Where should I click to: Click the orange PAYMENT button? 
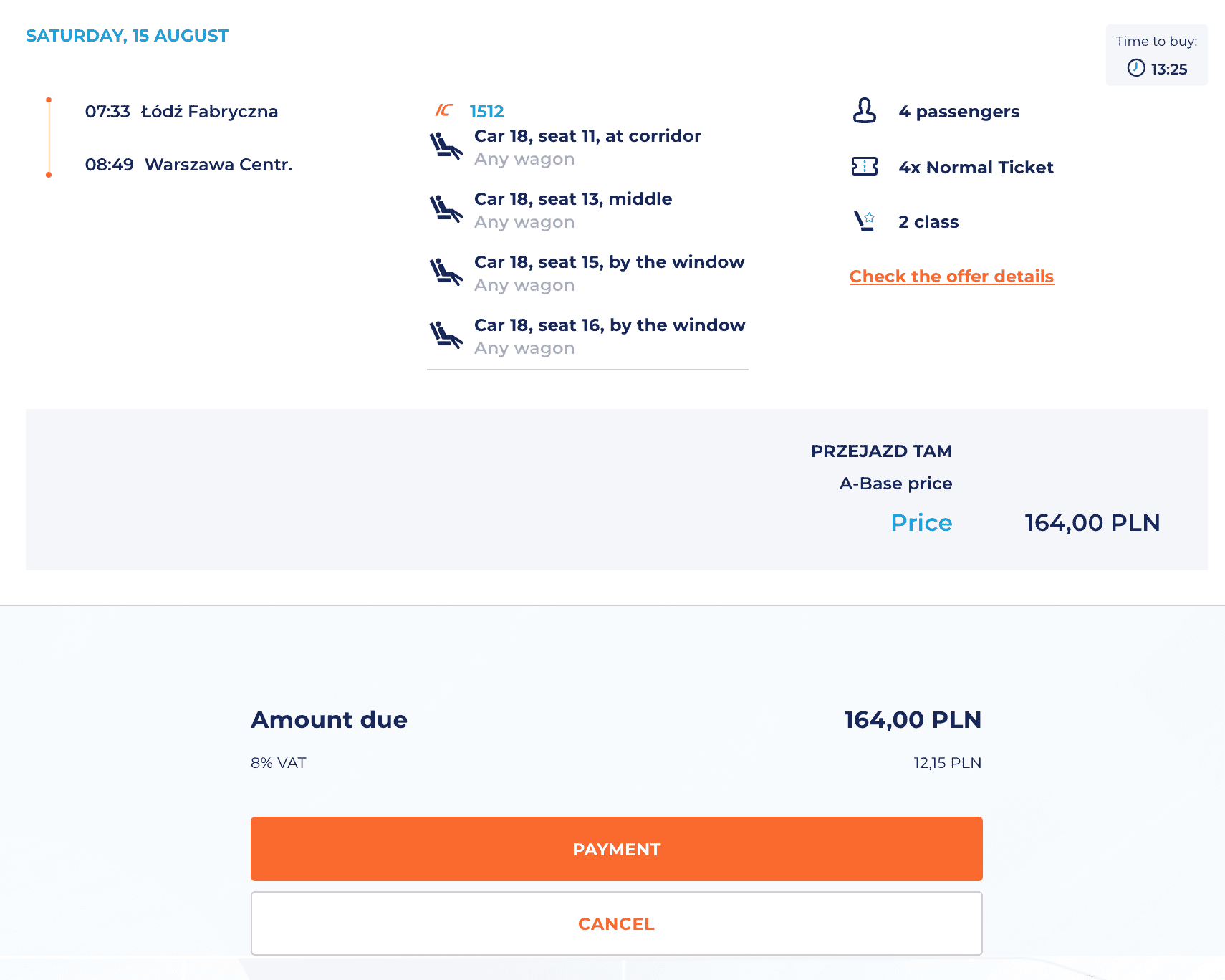point(617,849)
